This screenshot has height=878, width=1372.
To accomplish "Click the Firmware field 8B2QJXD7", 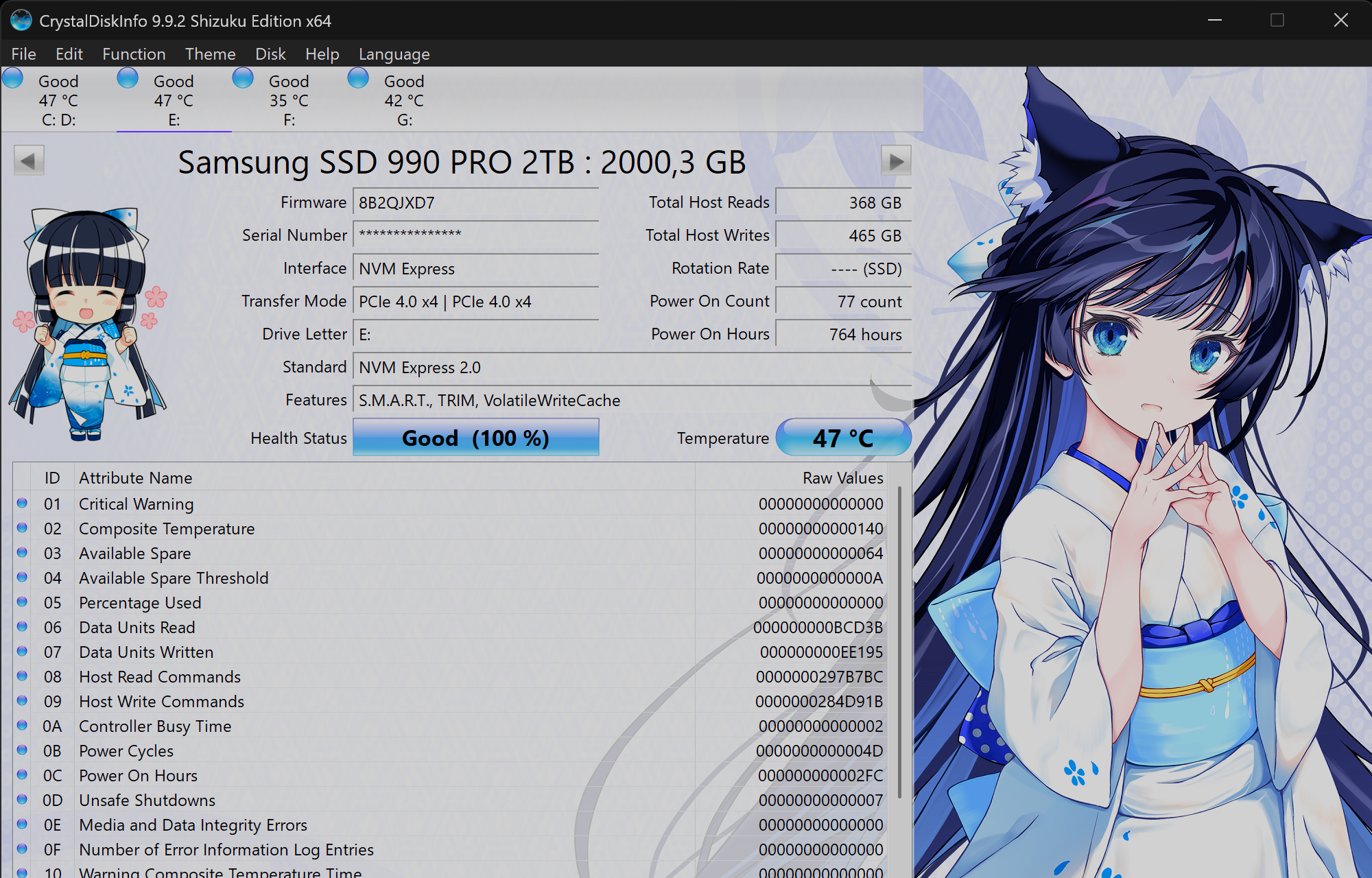I will click(476, 203).
